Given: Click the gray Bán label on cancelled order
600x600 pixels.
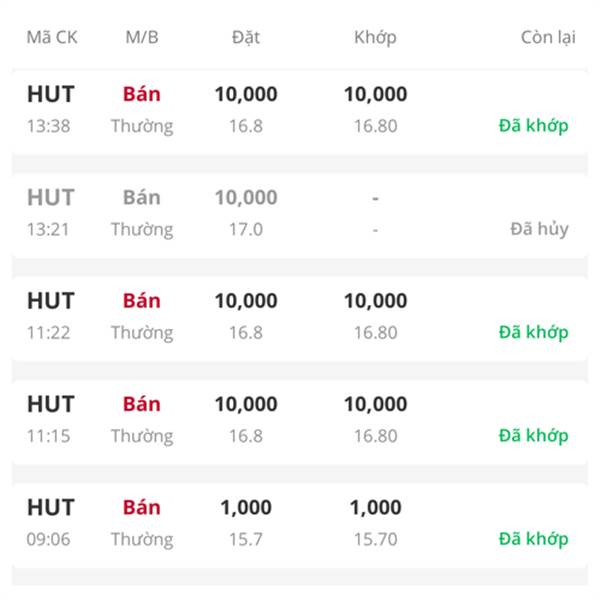Looking at the screenshot, I should pyautogui.click(x=142, y=197).
